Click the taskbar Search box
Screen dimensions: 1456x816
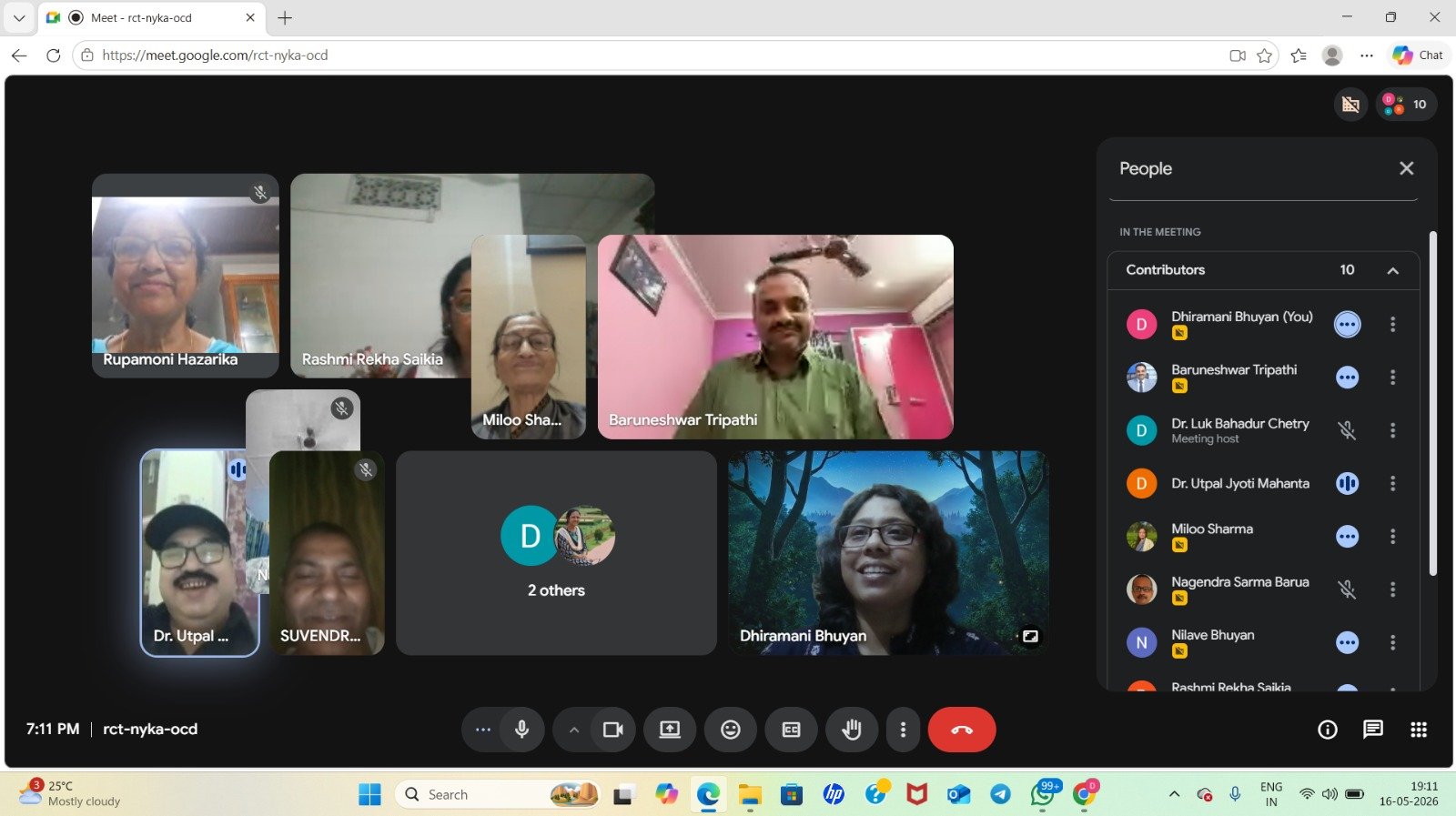(499, 795)
